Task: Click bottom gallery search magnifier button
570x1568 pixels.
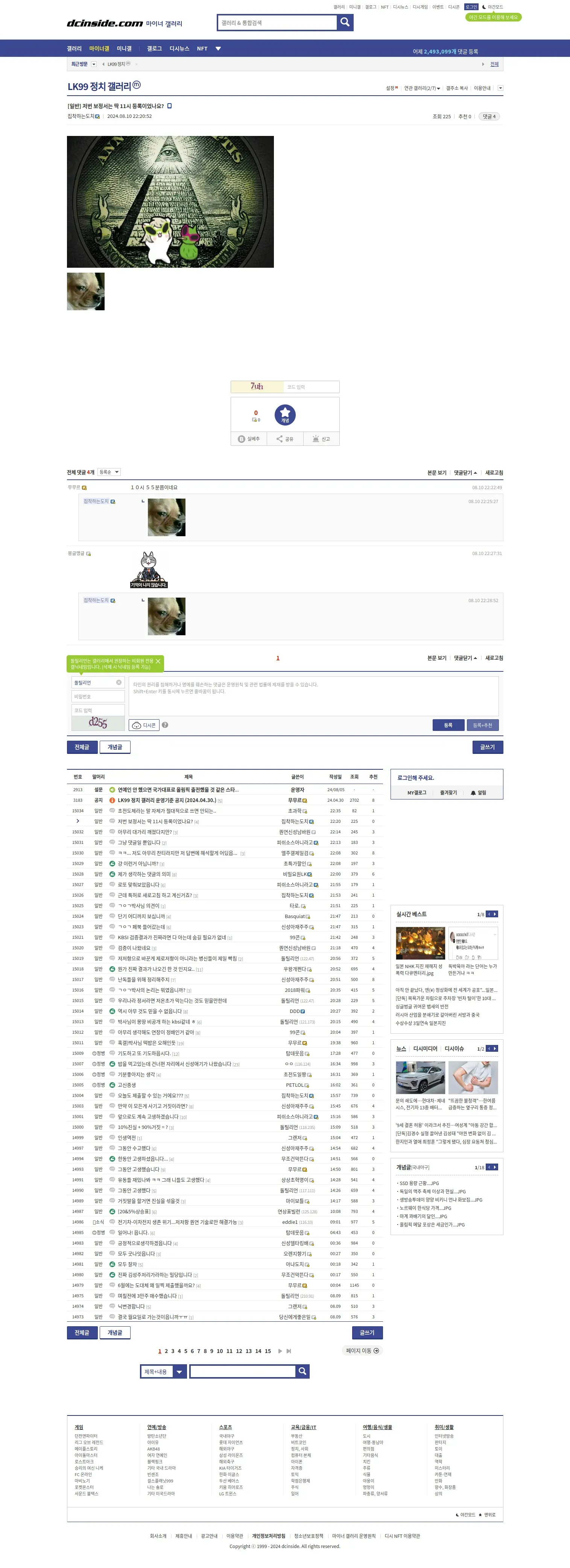Action: [x=302, y=1371]
